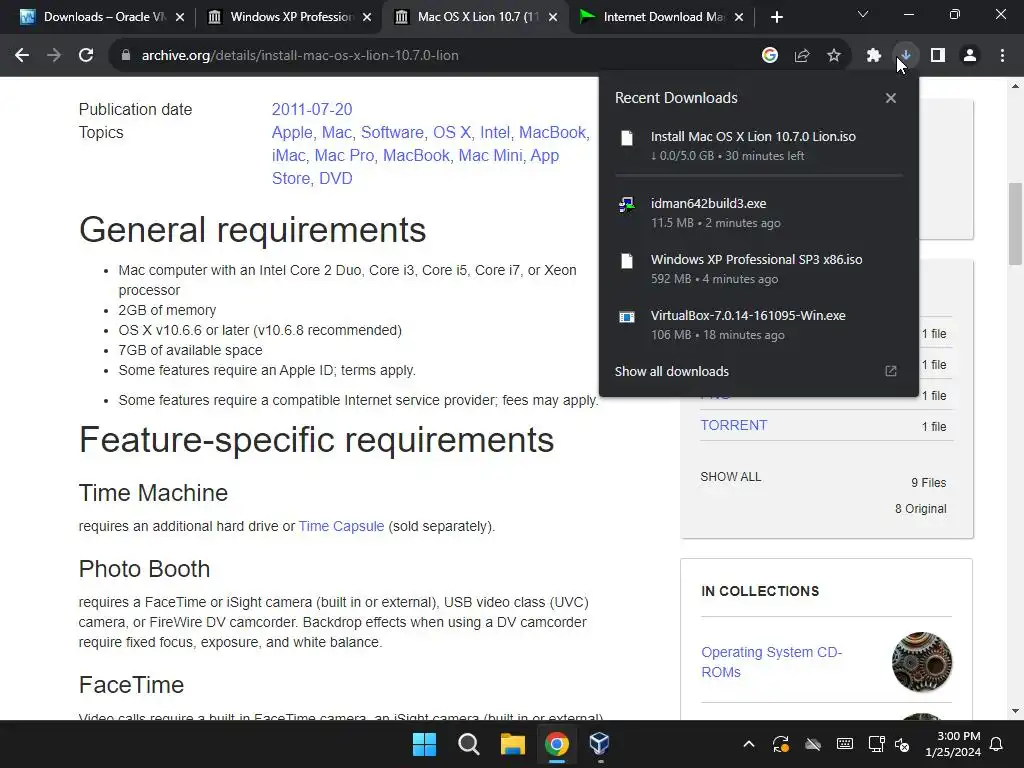Screen dimensions: 1024x768
Task: Open the taskbar clock and date
Action: (953, 744)
